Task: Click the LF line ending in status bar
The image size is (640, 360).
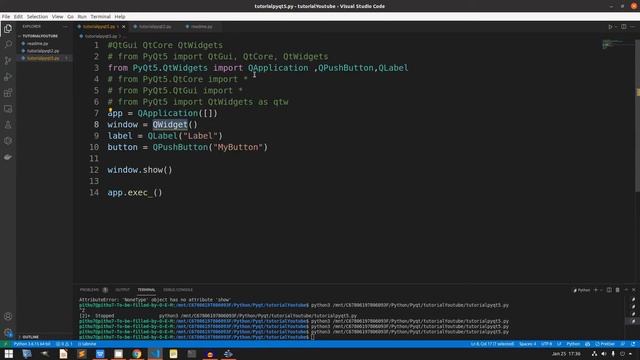Action: (x=559, y=344)
